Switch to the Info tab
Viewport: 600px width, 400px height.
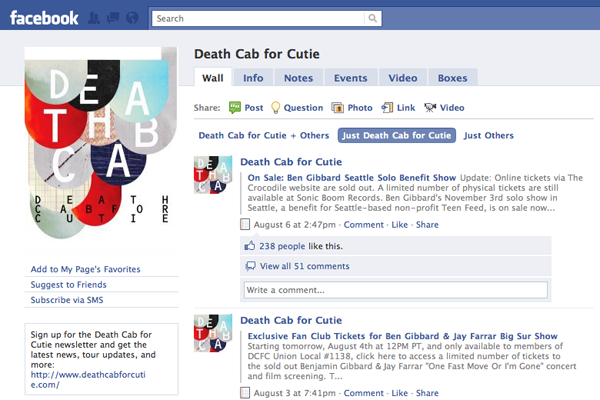(x=253, y=77)
